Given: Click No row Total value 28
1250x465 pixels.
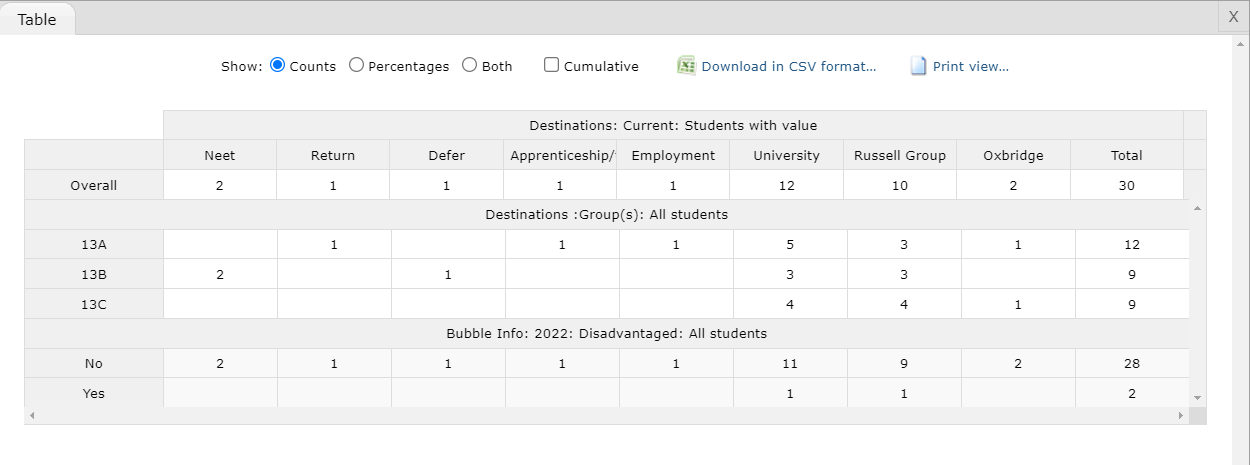Looking at the screenshot, I should (1132, 363).
